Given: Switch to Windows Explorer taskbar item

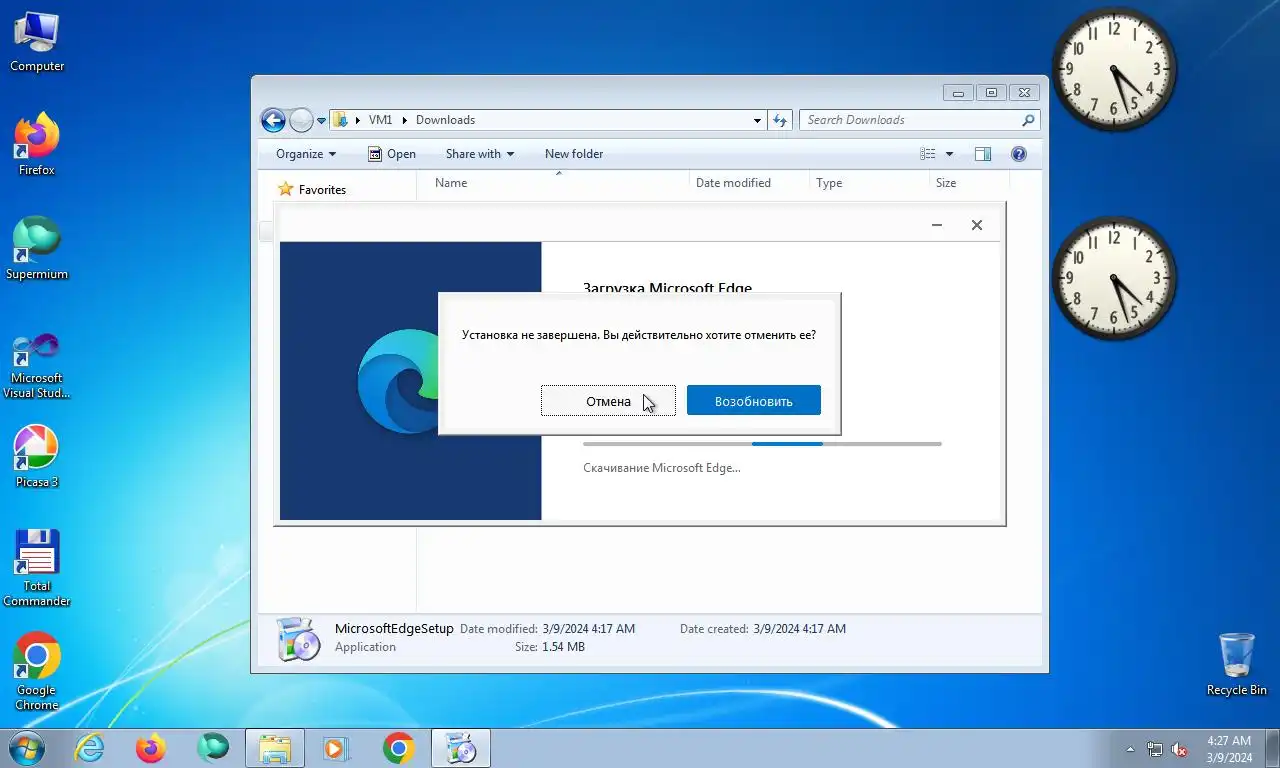Looking at the screenshot, I should click(x=275, y=748).
